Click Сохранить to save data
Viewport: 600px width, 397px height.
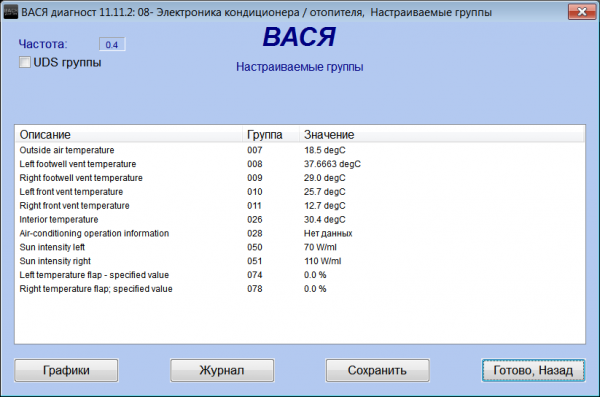pyautogui.click(x=377, y=370)
